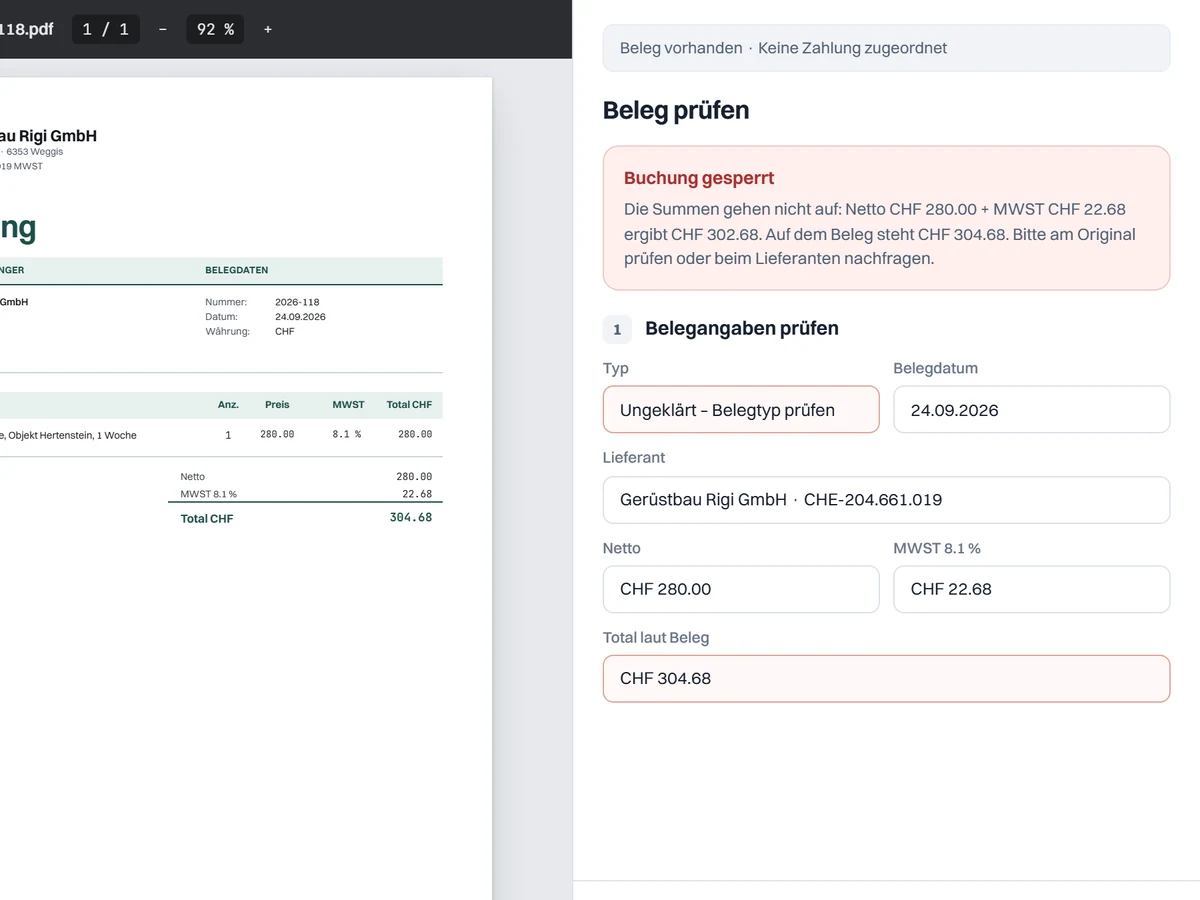Image resolution: width=1200 pixels, height=900 pixels.
Task: Click the 'Währung:' CHF value in PDF
Action: 285,331
